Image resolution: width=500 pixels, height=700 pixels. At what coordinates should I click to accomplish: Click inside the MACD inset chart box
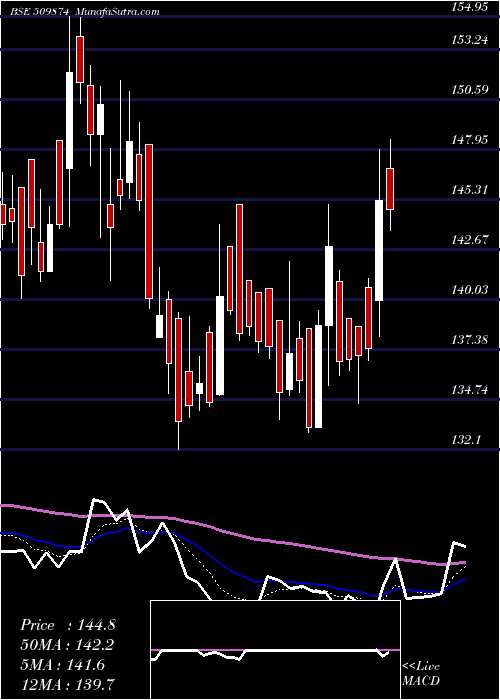tap(275, 650)
